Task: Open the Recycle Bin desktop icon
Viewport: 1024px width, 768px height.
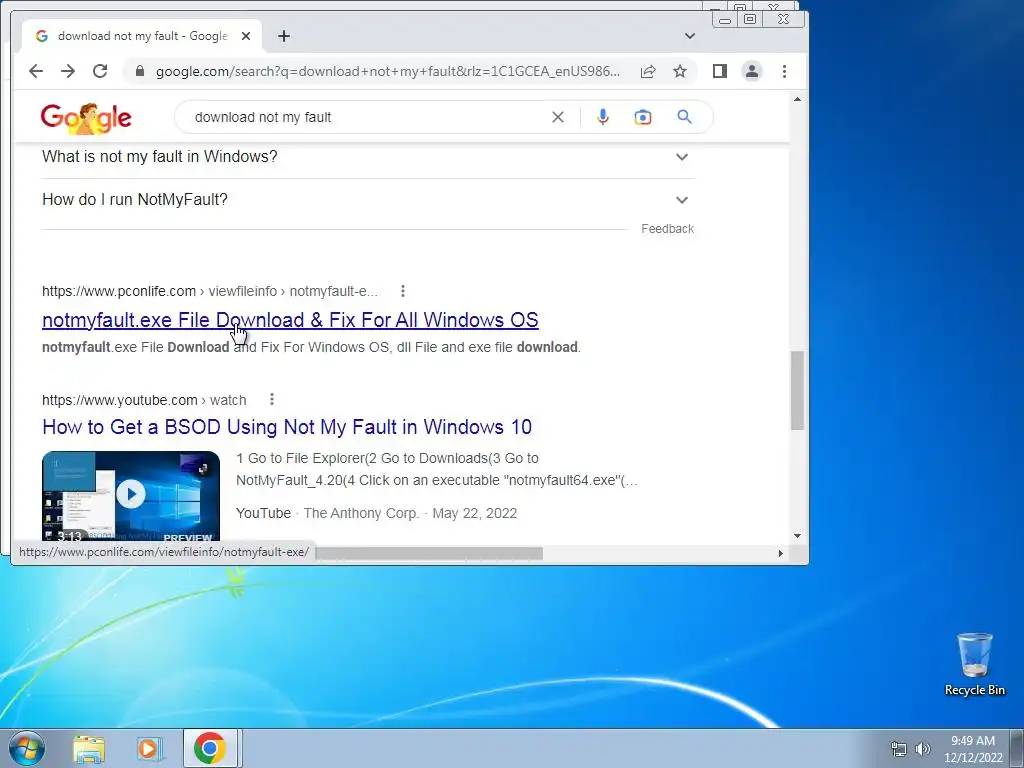Action: pyautogui.click(x=974, y=664)
